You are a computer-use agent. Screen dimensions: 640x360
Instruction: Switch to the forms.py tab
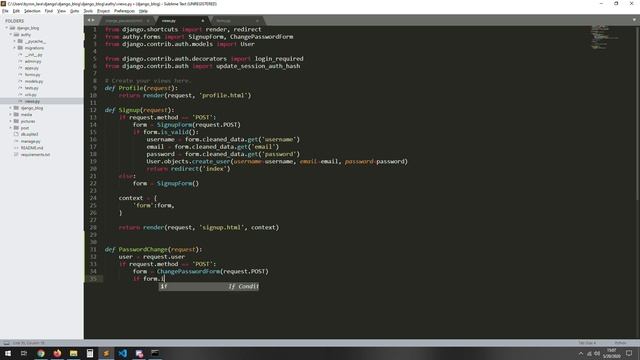pos(237,20)
